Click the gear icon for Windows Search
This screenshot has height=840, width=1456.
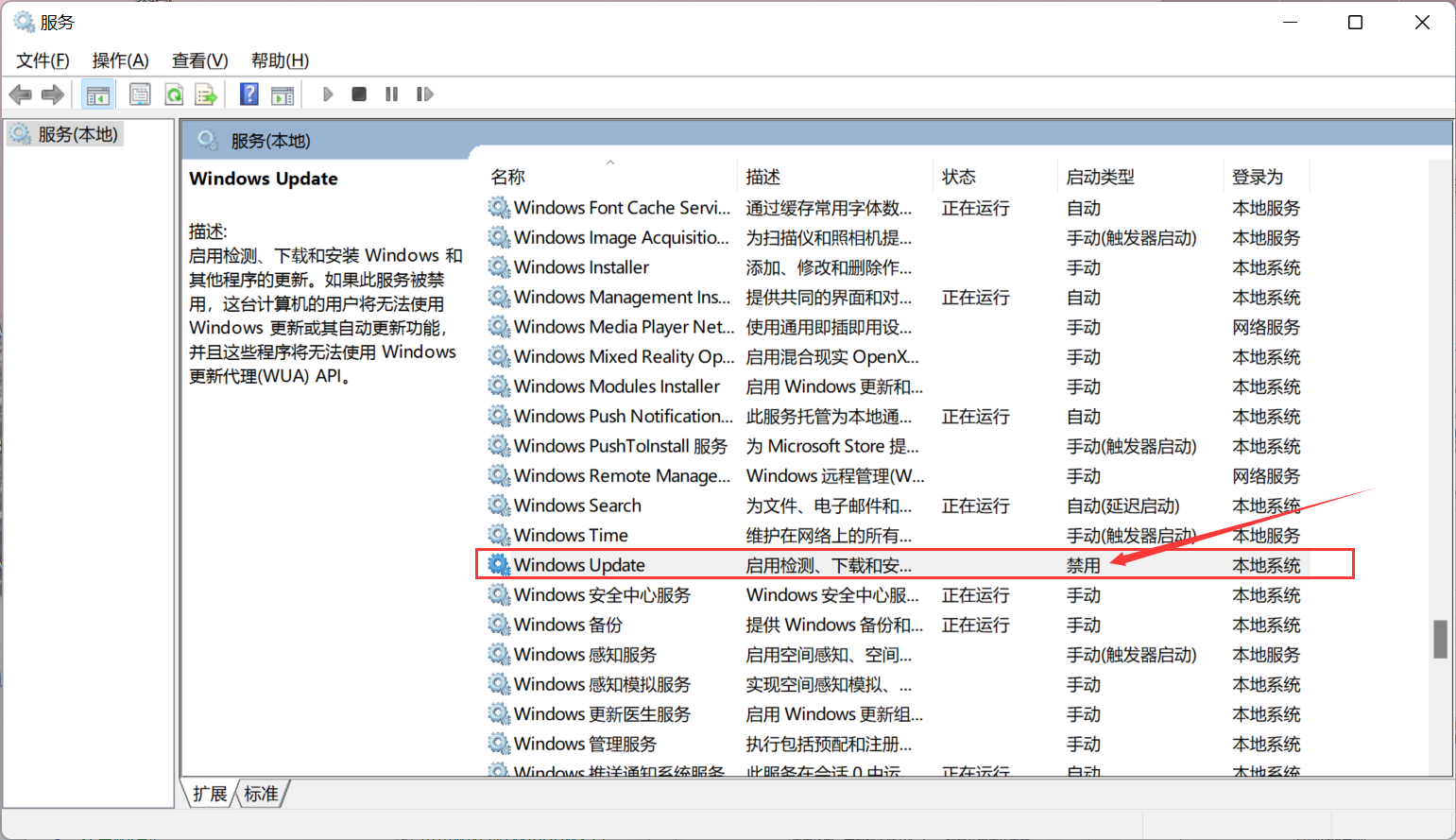pyautogui.click(x=499, y=505)
